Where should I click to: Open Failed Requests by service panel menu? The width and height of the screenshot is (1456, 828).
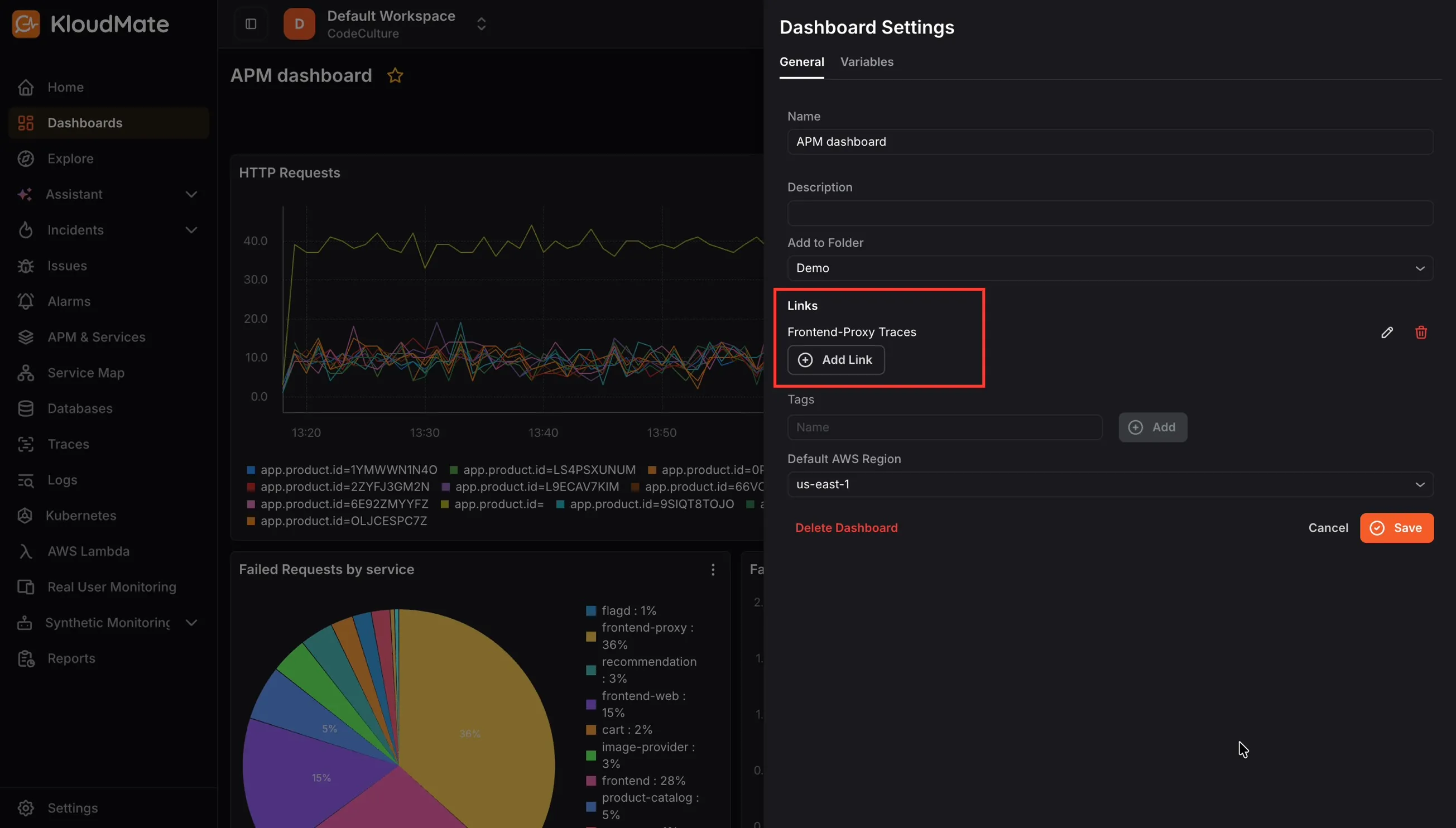713,570
